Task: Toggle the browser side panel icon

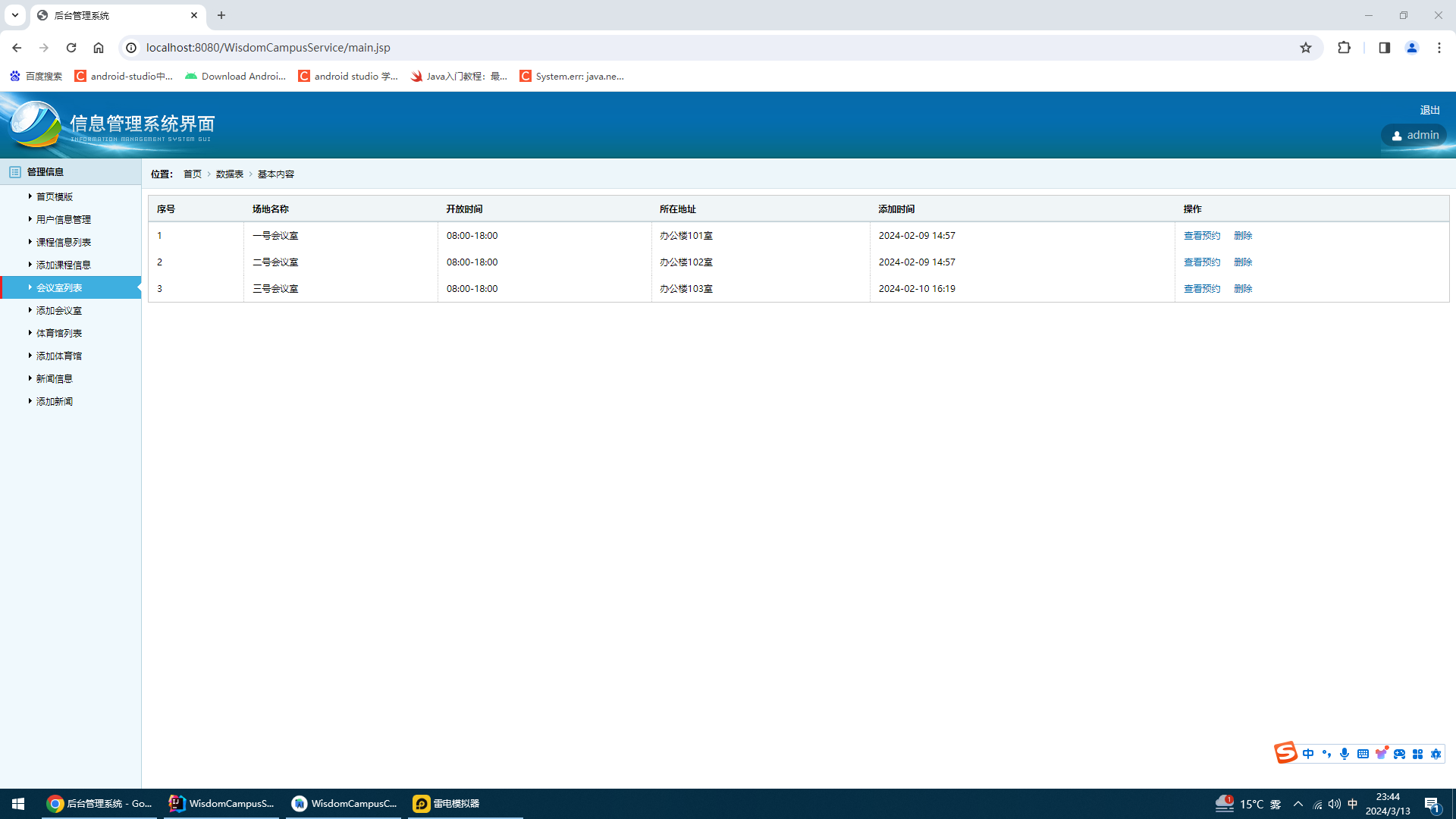Action: (1384, 48)
